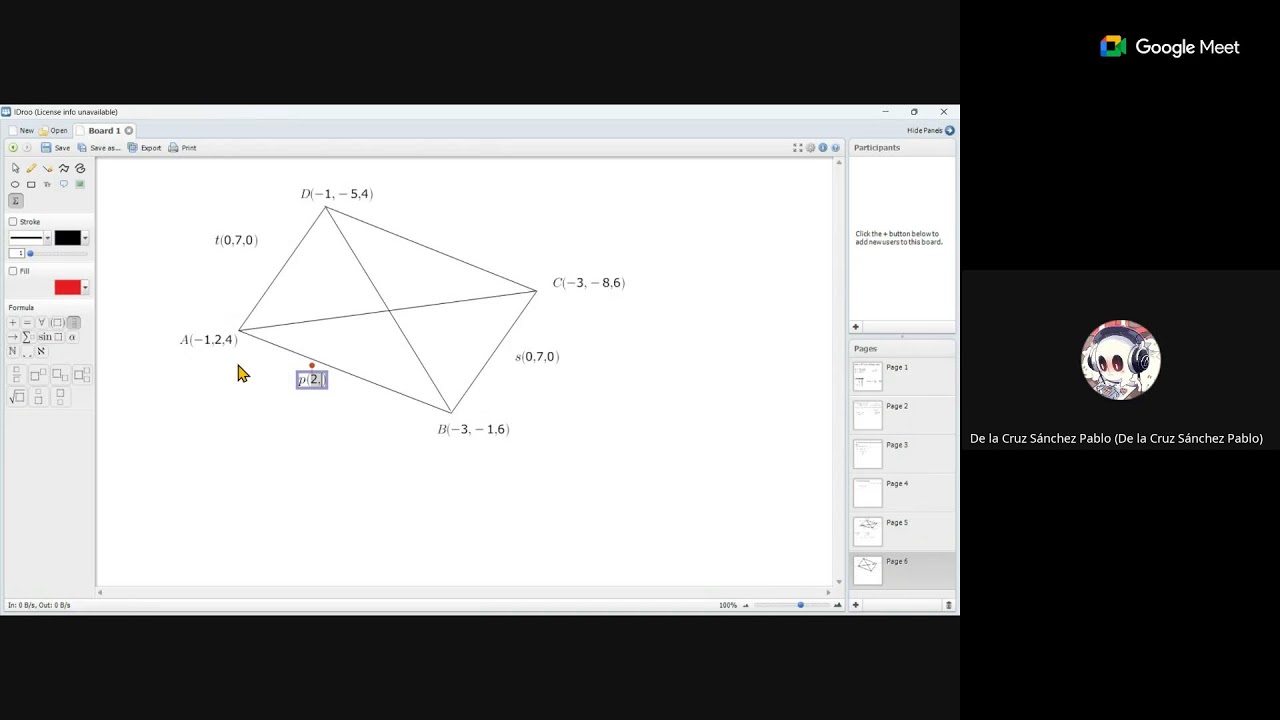Activate the Sigma formula tool
This screenshot has width=1280, height=720.
pyautogui.click(x=15, y=201)
